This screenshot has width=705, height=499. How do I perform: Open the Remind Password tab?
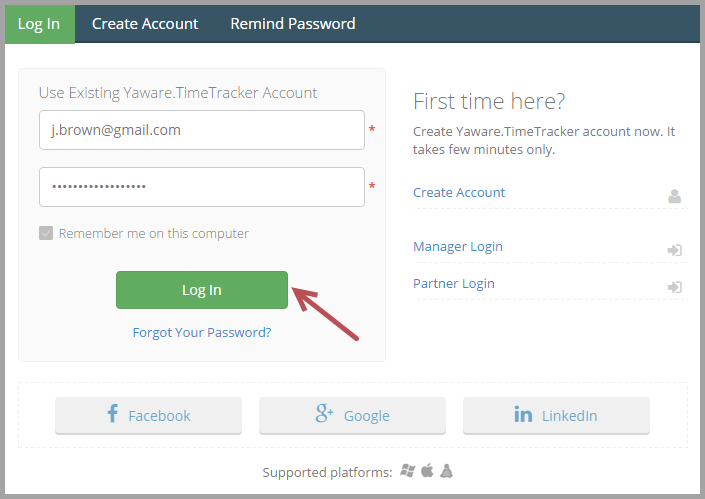(x=293, y=24)
